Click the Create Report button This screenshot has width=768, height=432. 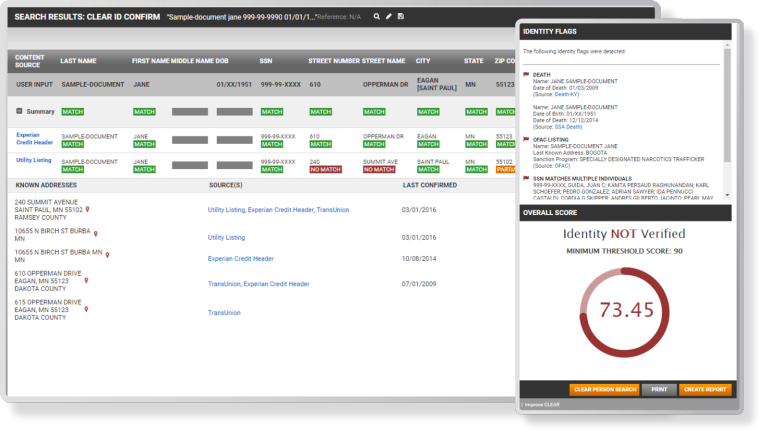708,389
